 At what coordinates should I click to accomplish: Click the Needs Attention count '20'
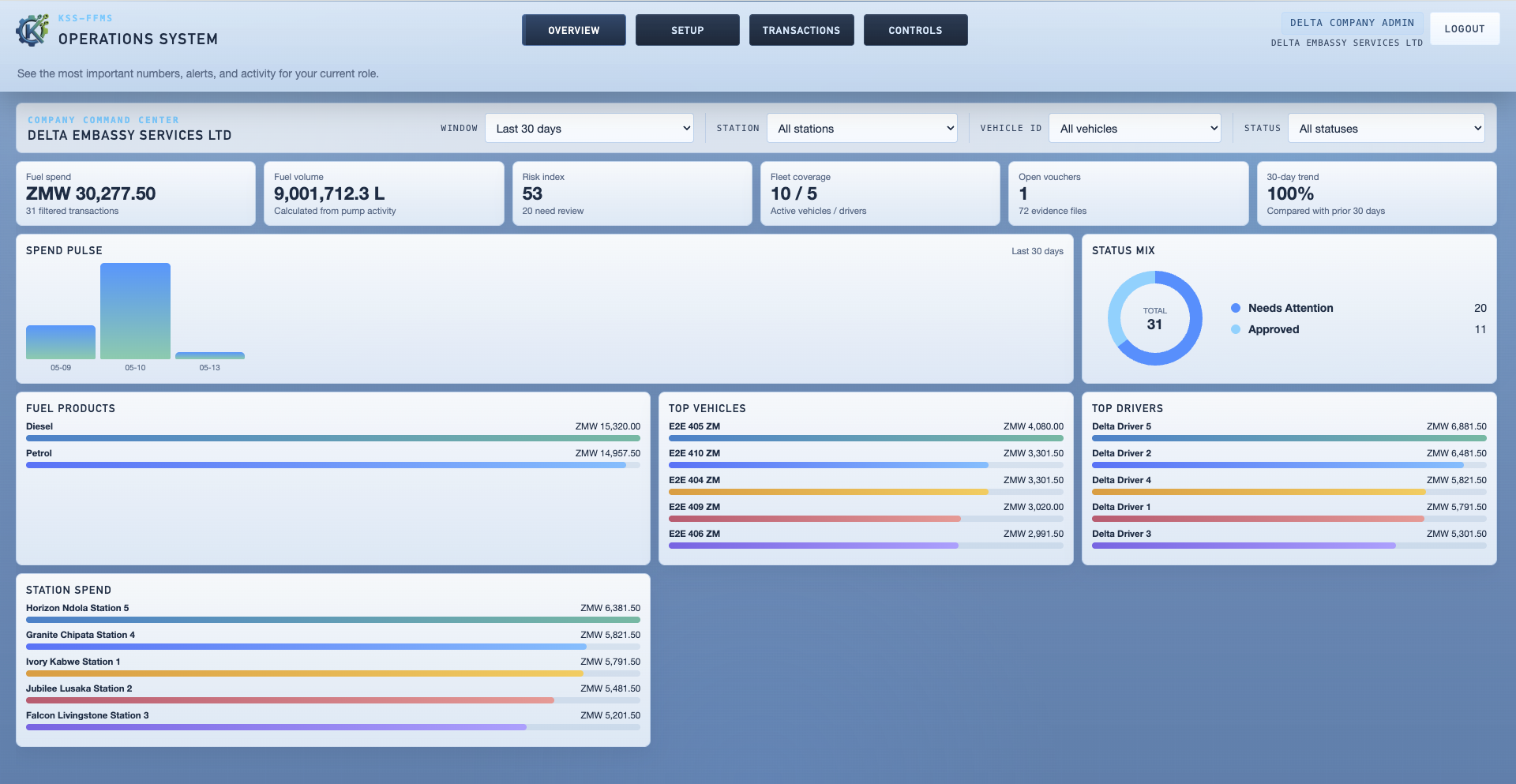point(1480,308)
